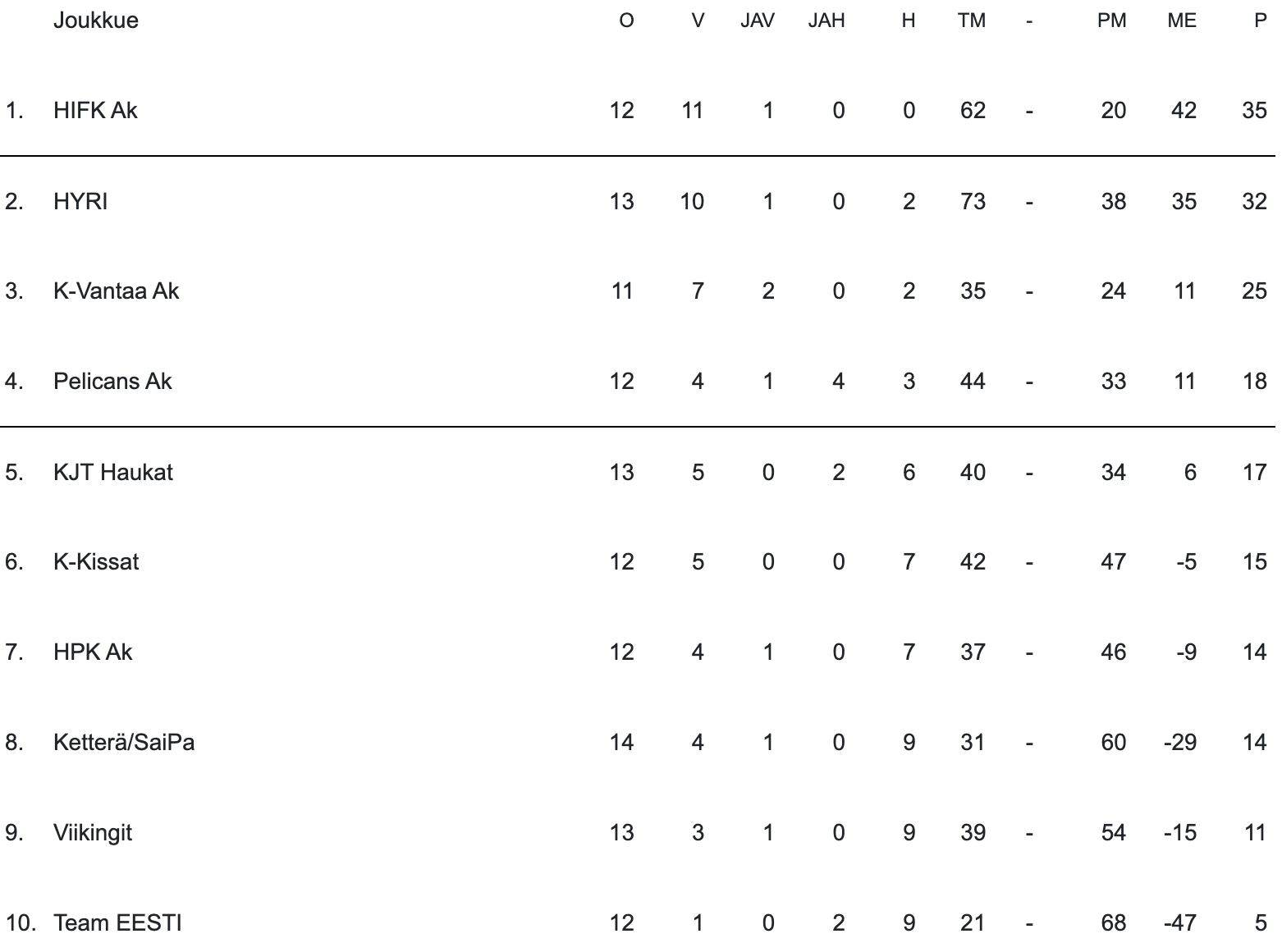Click the Team EESTI name

pyautogui.click(x=117, y=923)
